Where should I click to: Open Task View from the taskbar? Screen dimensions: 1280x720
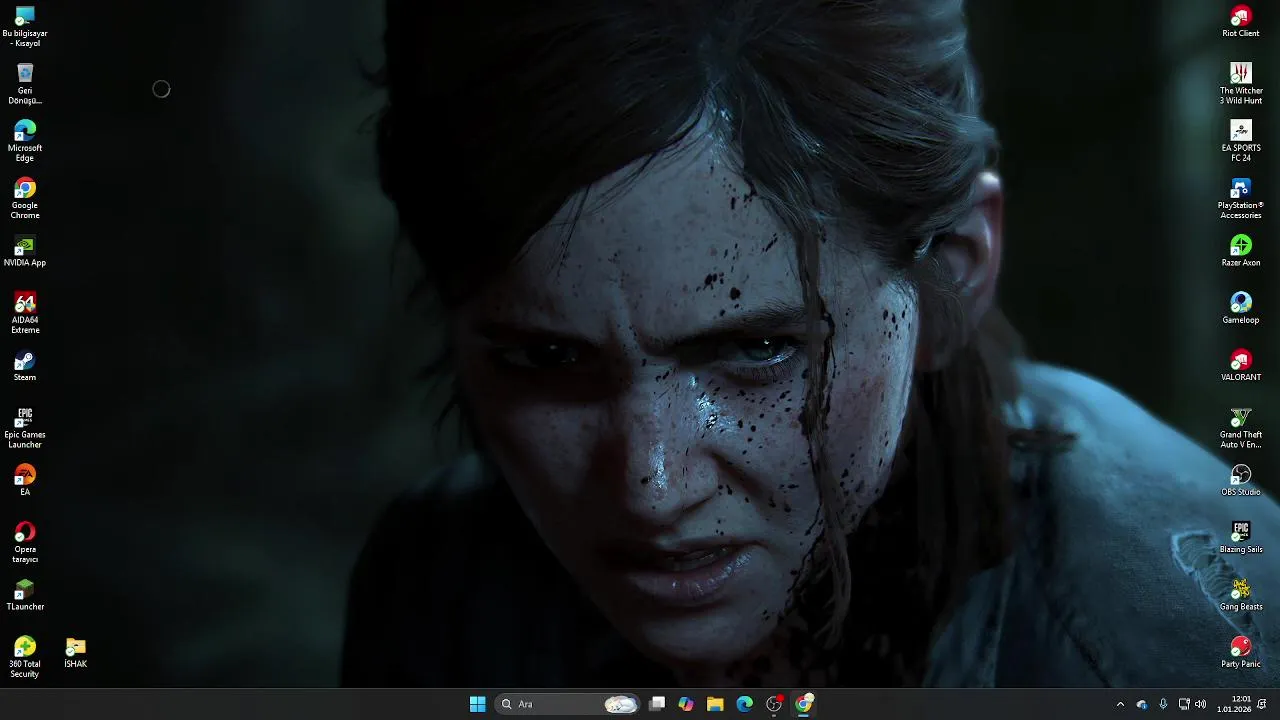click(x=657, y=704)
